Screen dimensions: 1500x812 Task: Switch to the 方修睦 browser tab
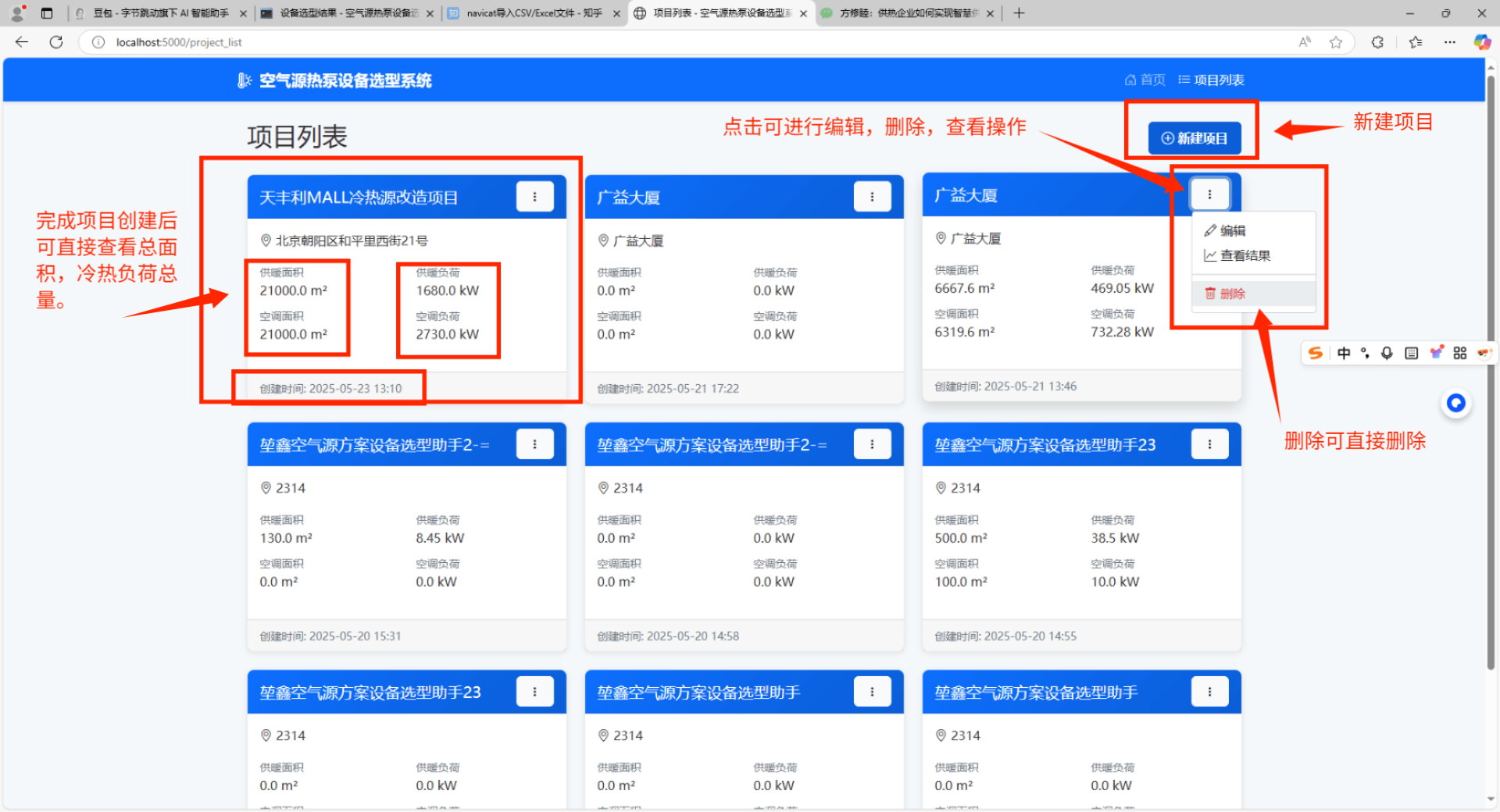coord(908,13)
